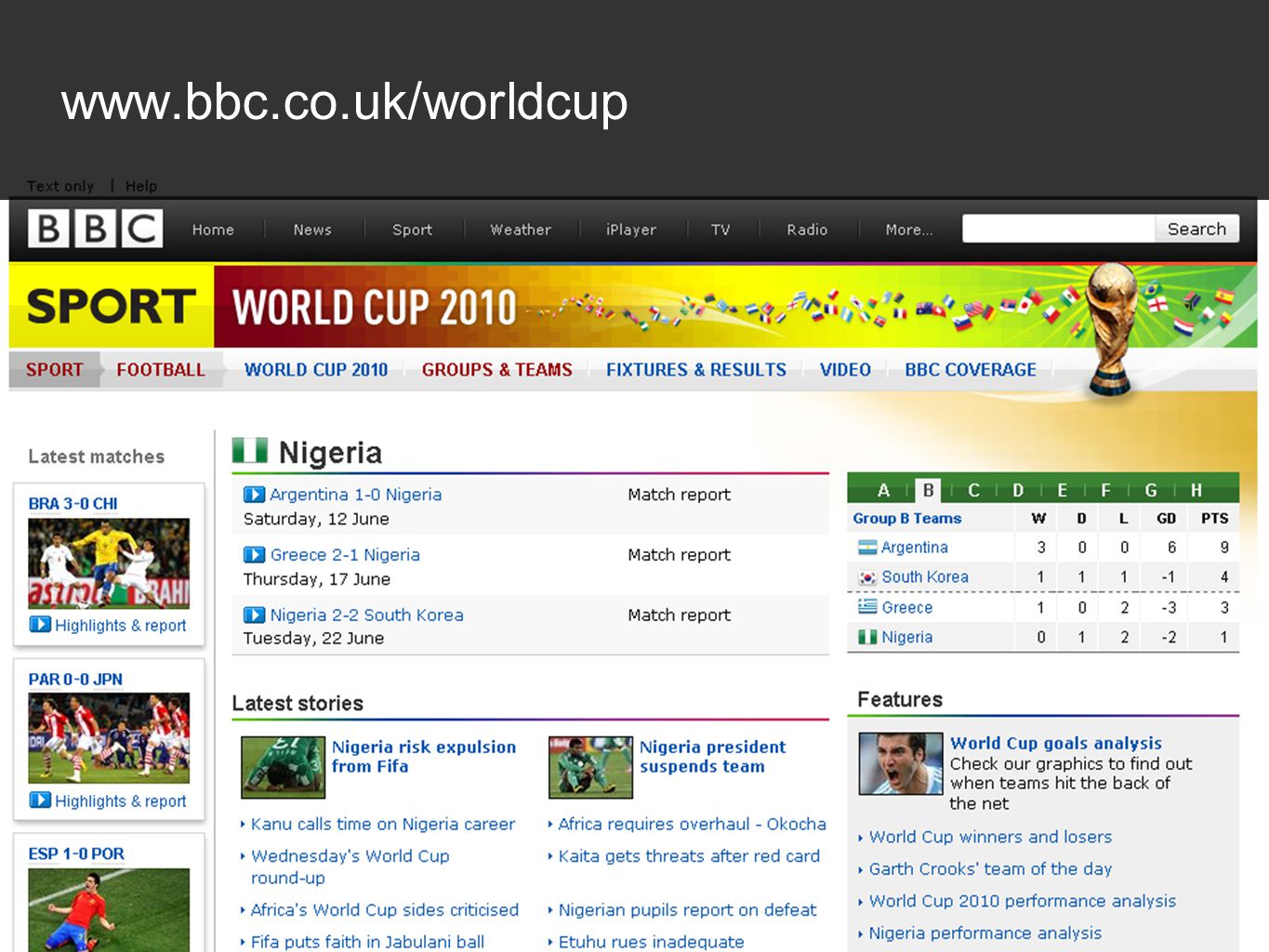Click World Cup goals analysis thumbnail
This screenshot has width=1269, height=952.
click(x=900, y=763)
